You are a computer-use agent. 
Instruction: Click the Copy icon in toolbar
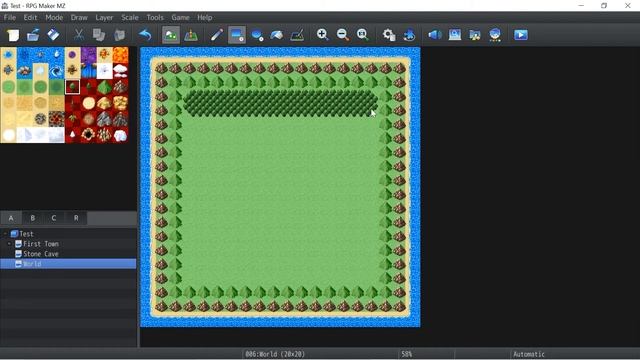[x=99, y=35]
